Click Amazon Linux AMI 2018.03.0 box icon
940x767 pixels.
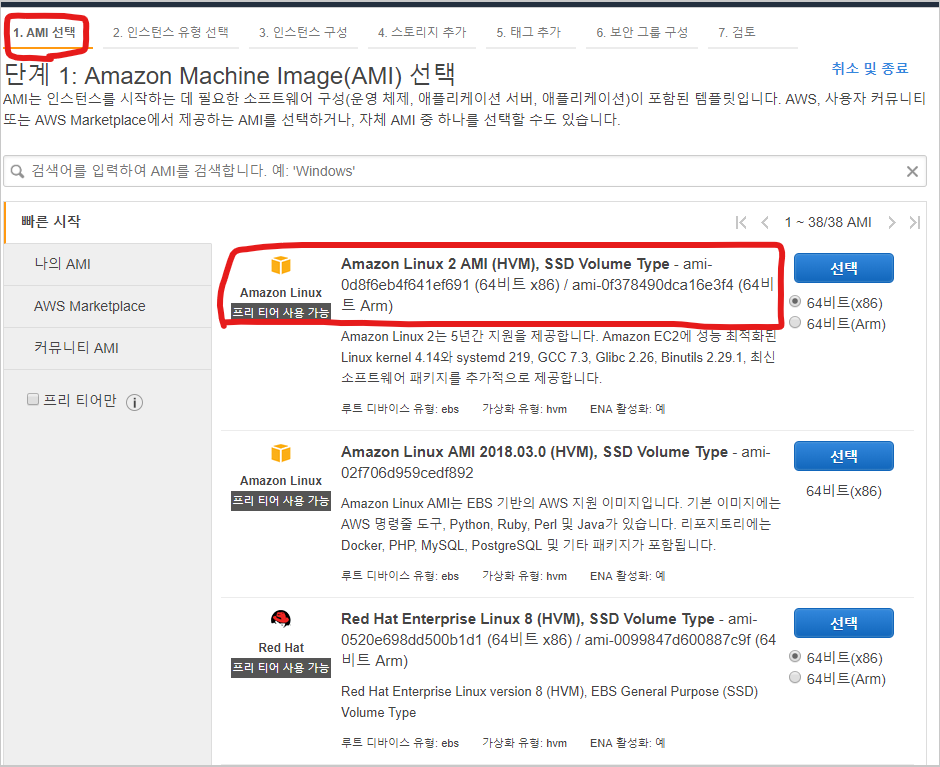(281, 453)
